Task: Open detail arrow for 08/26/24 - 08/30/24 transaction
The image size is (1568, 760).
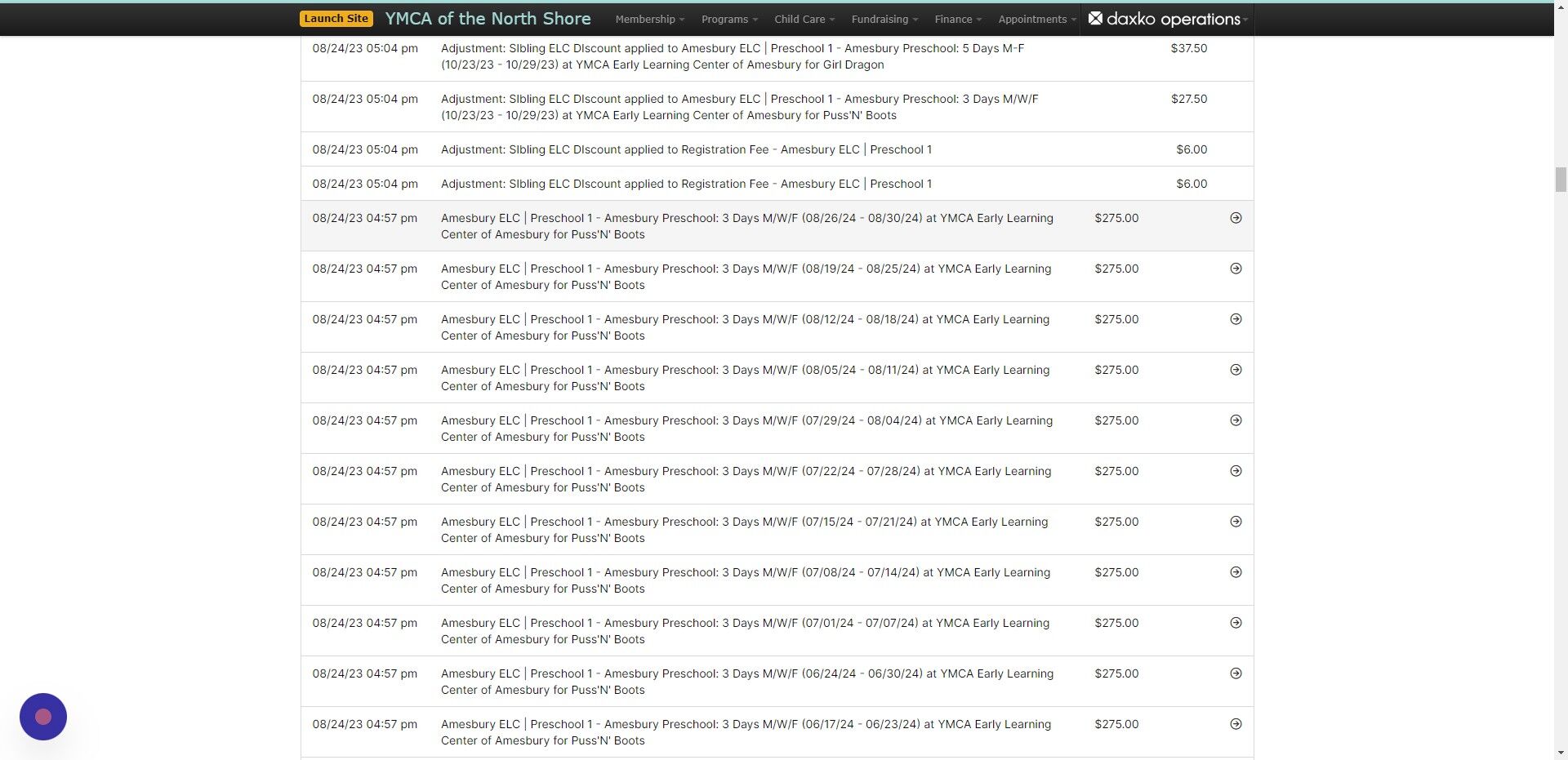Action: (x=1235, y=218)
